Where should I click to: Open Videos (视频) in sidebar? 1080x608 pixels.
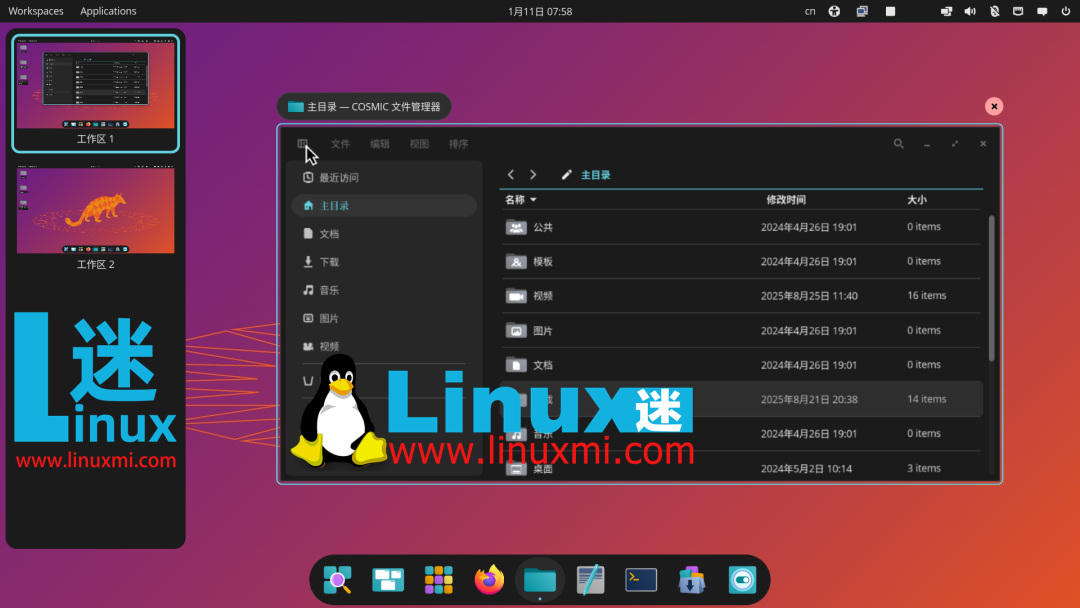click(384, 346)
